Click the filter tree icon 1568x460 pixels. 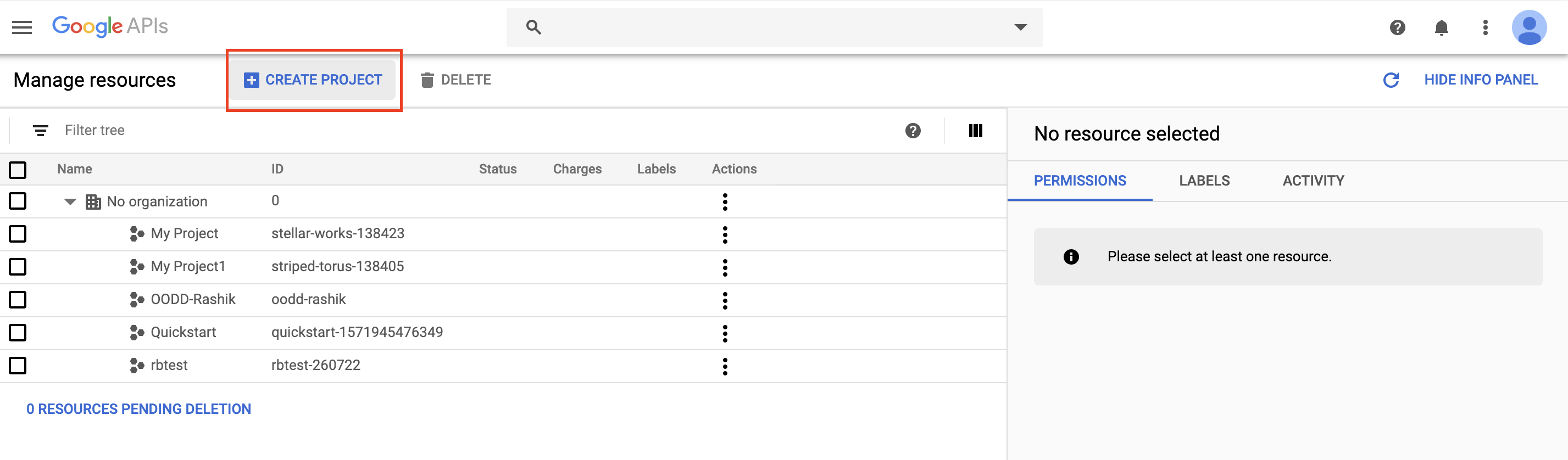pyautogui.click(x=40, y=130)
